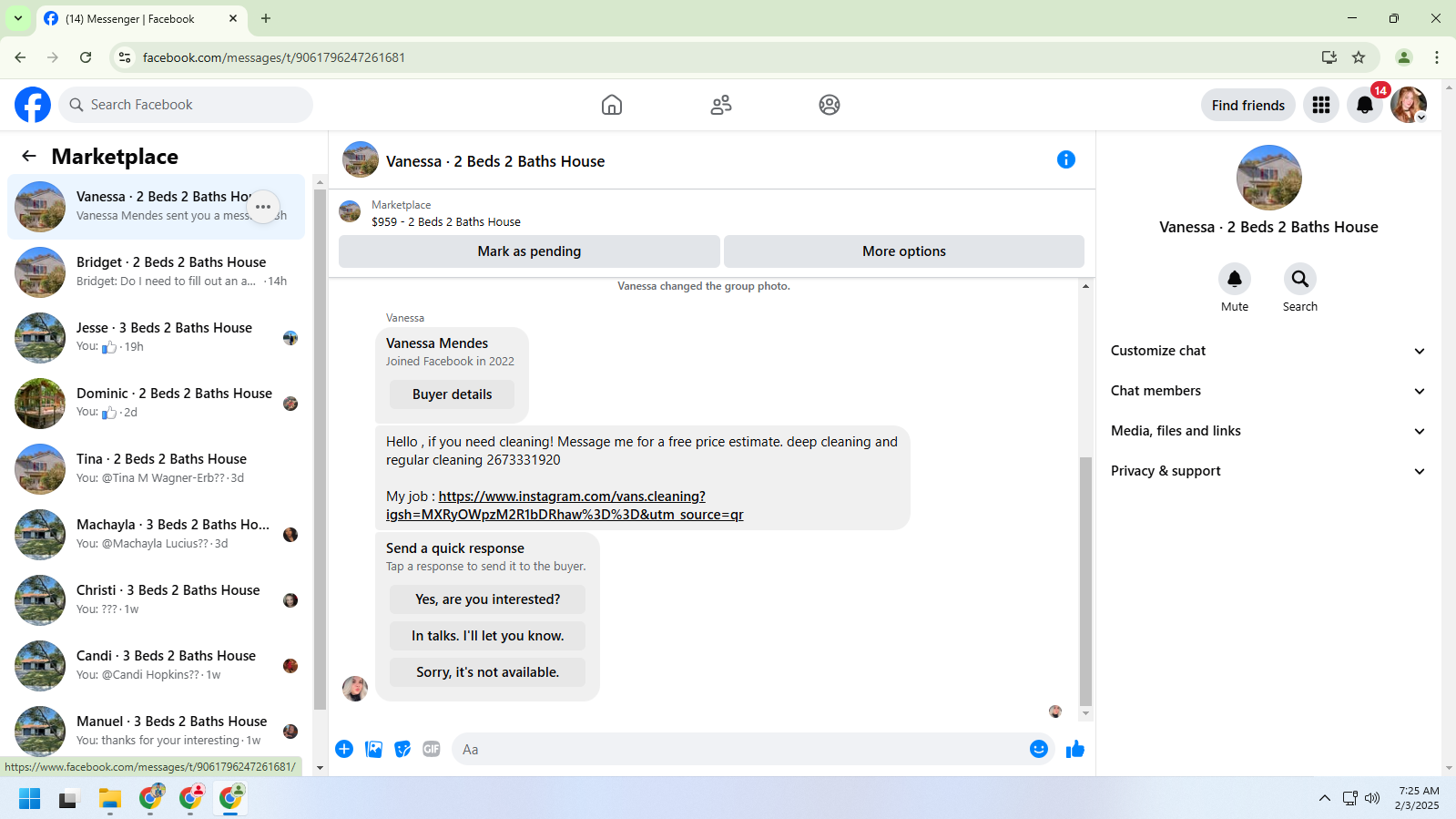The image size is (1456, 819).
Task: Expand Privacy & support section
Action: [x=1268, y=471]
